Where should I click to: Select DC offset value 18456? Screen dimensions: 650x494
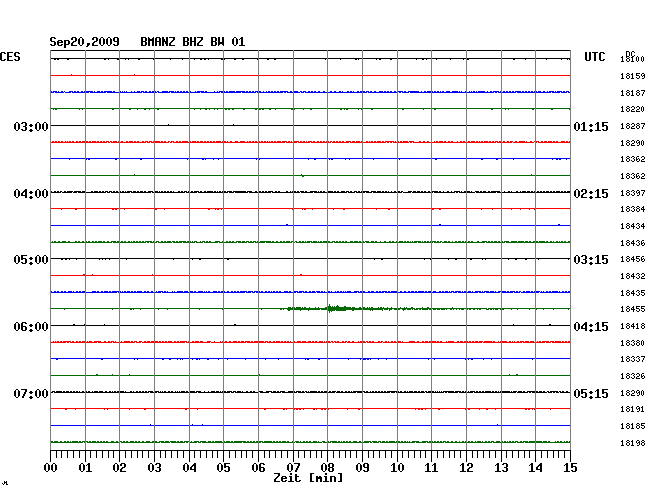[633, 259]
